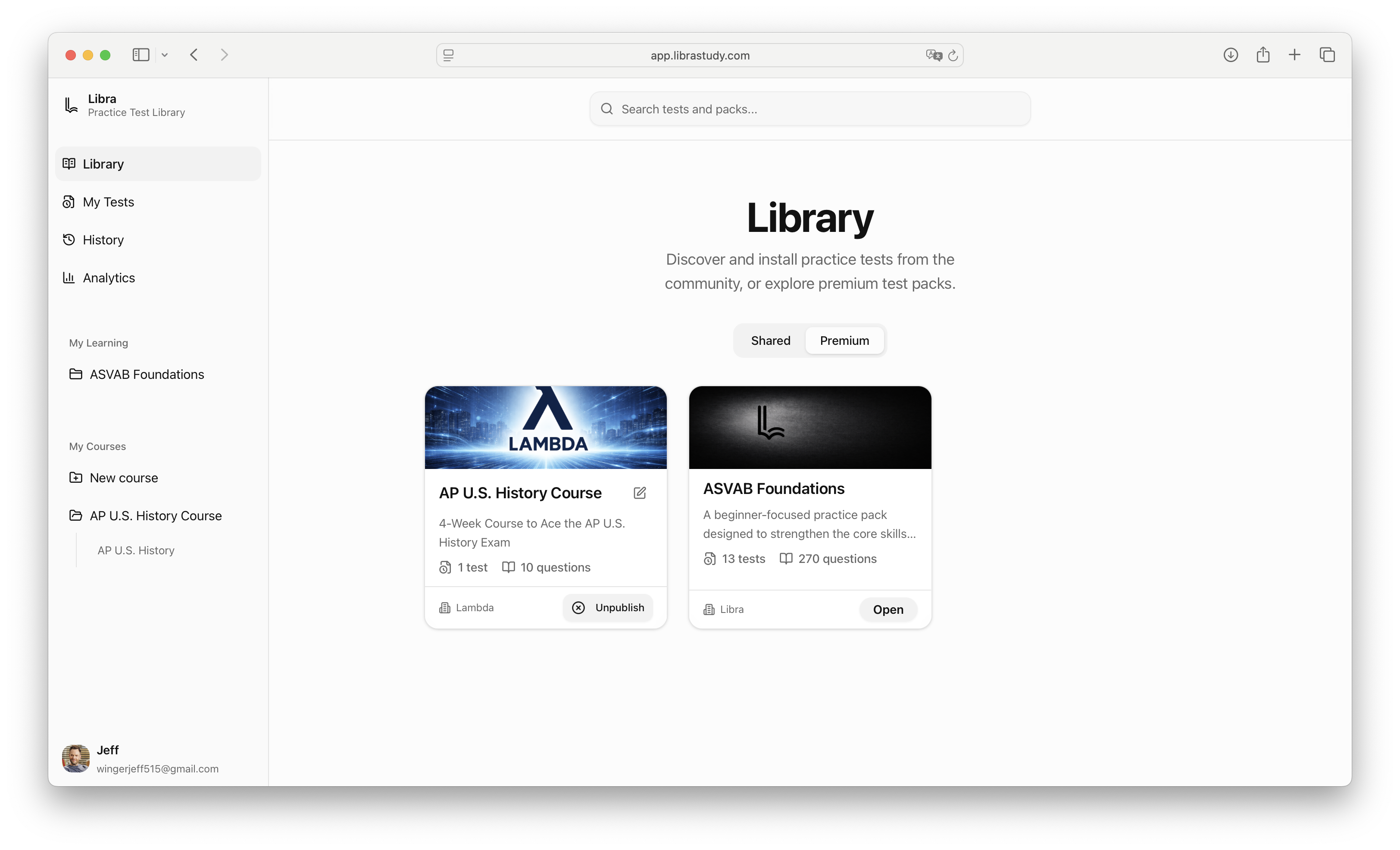Image resolution: width=1400 pixels, height=850 pixels.
Task: Open the sidebar chevron dropdown next to sidebar toggle
Action: pyautogui.click(x=165, y=55)
